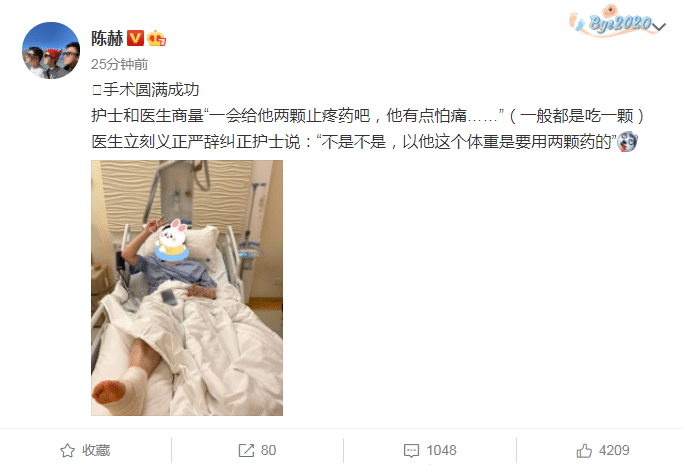Click the 收藏 button label
The image size is (683, 465).
tap(96, 450)
